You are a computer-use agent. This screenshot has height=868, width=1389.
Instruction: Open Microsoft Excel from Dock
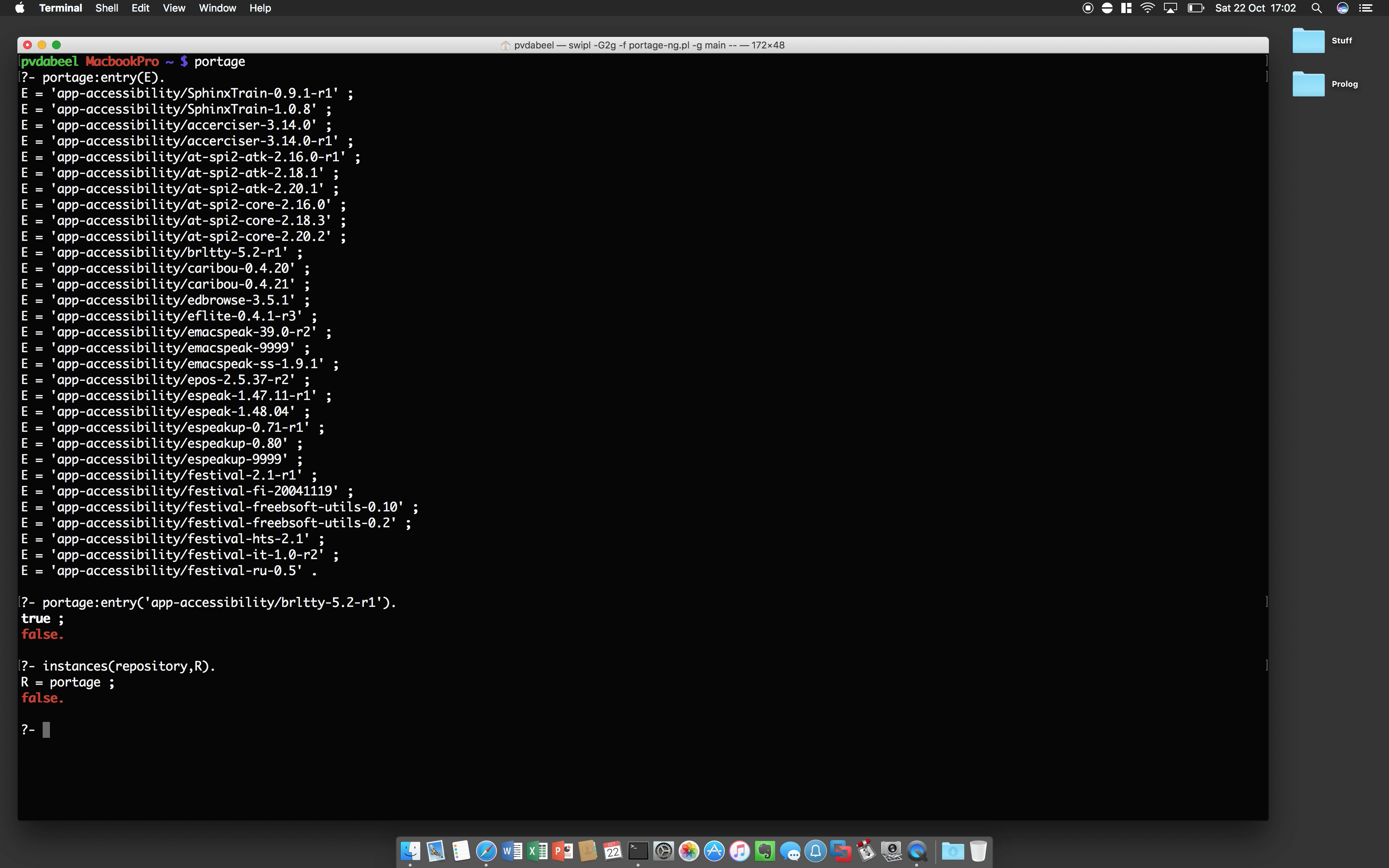pos(537,851)
